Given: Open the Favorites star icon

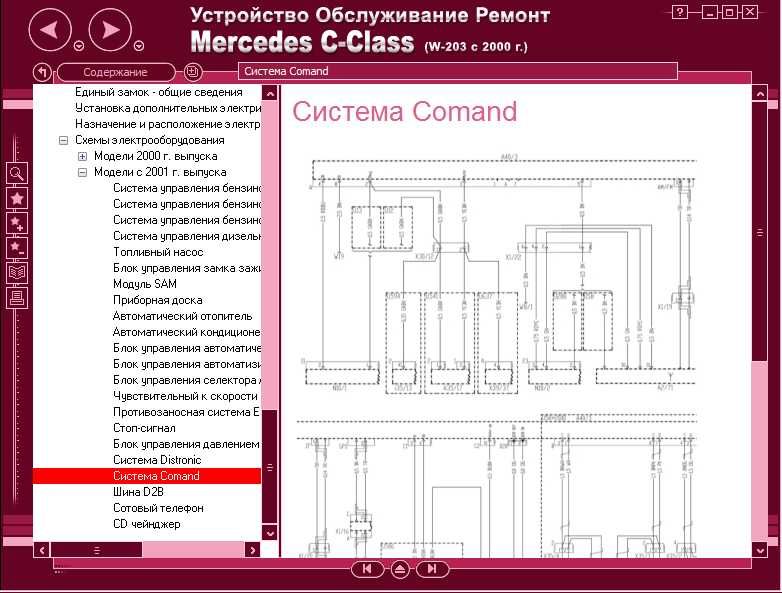Looking at the screenshot, I should 16,198.
